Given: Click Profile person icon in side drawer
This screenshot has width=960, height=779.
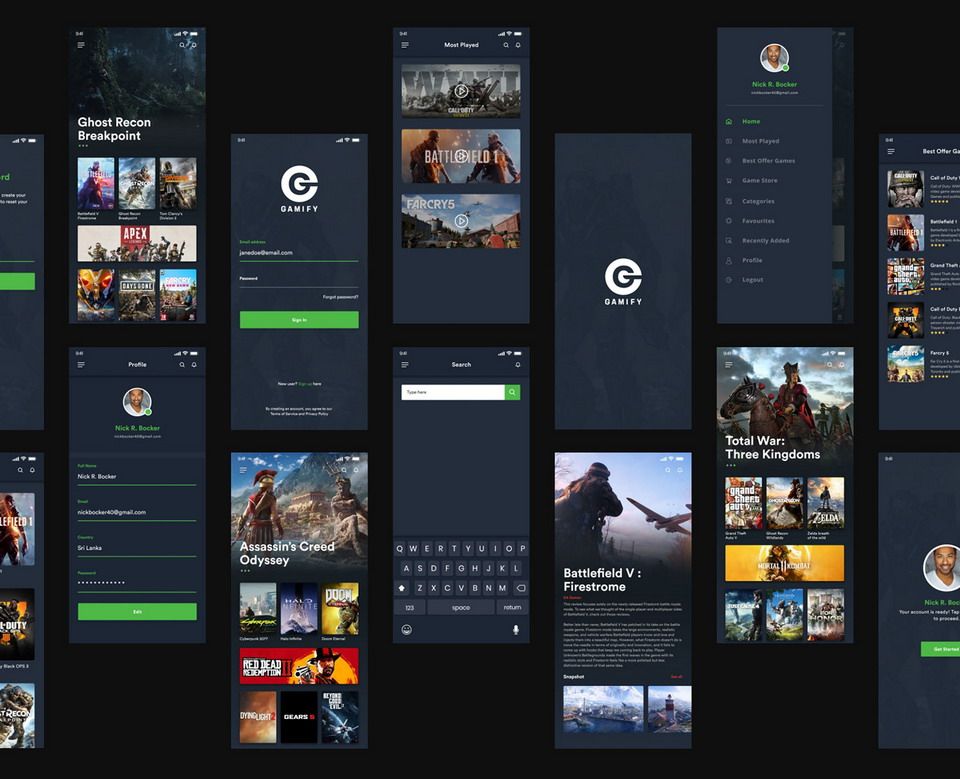Looking at the screenshot, I should tap(729, 260).
